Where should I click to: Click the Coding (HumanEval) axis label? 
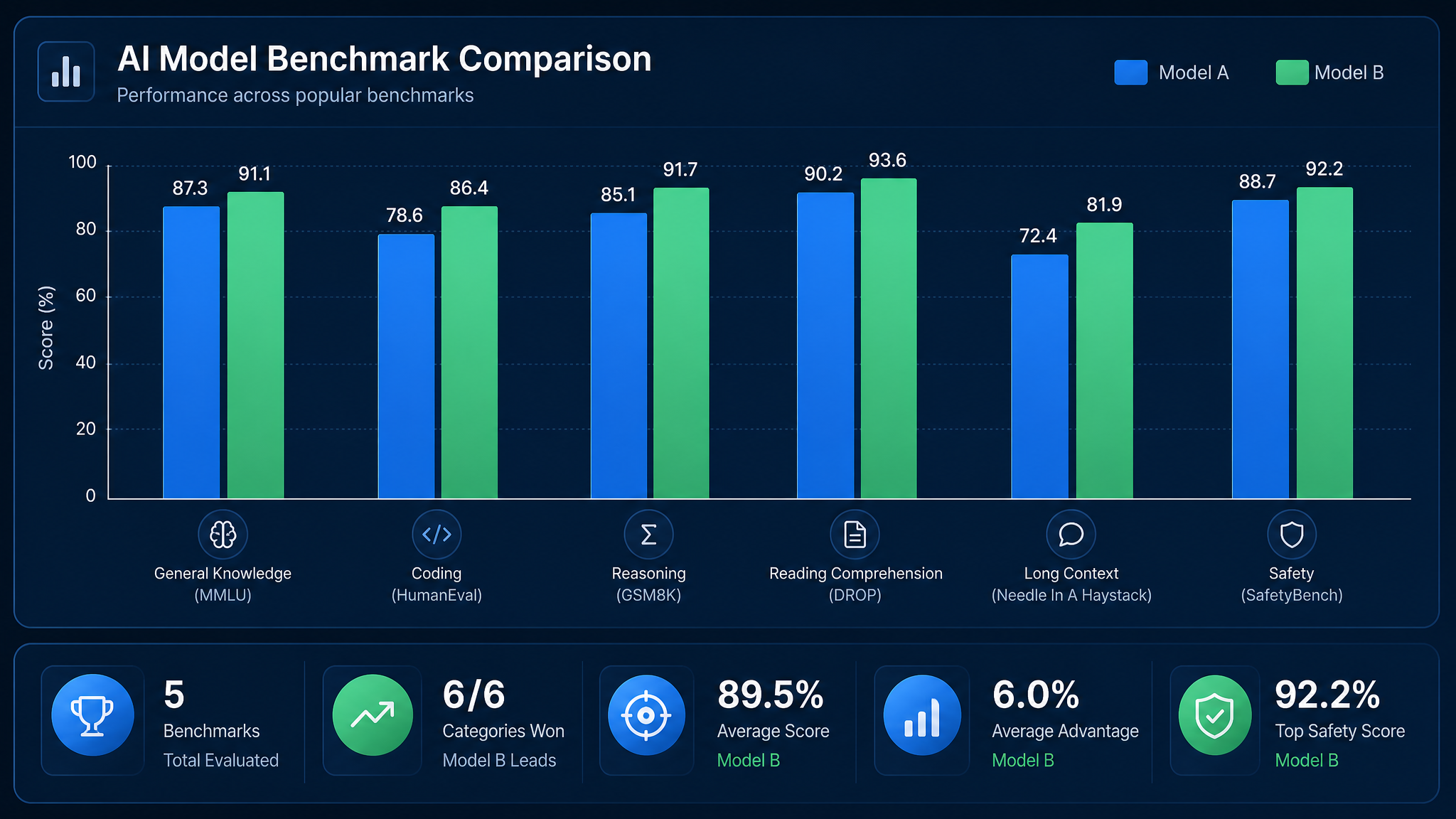(437, 584)
